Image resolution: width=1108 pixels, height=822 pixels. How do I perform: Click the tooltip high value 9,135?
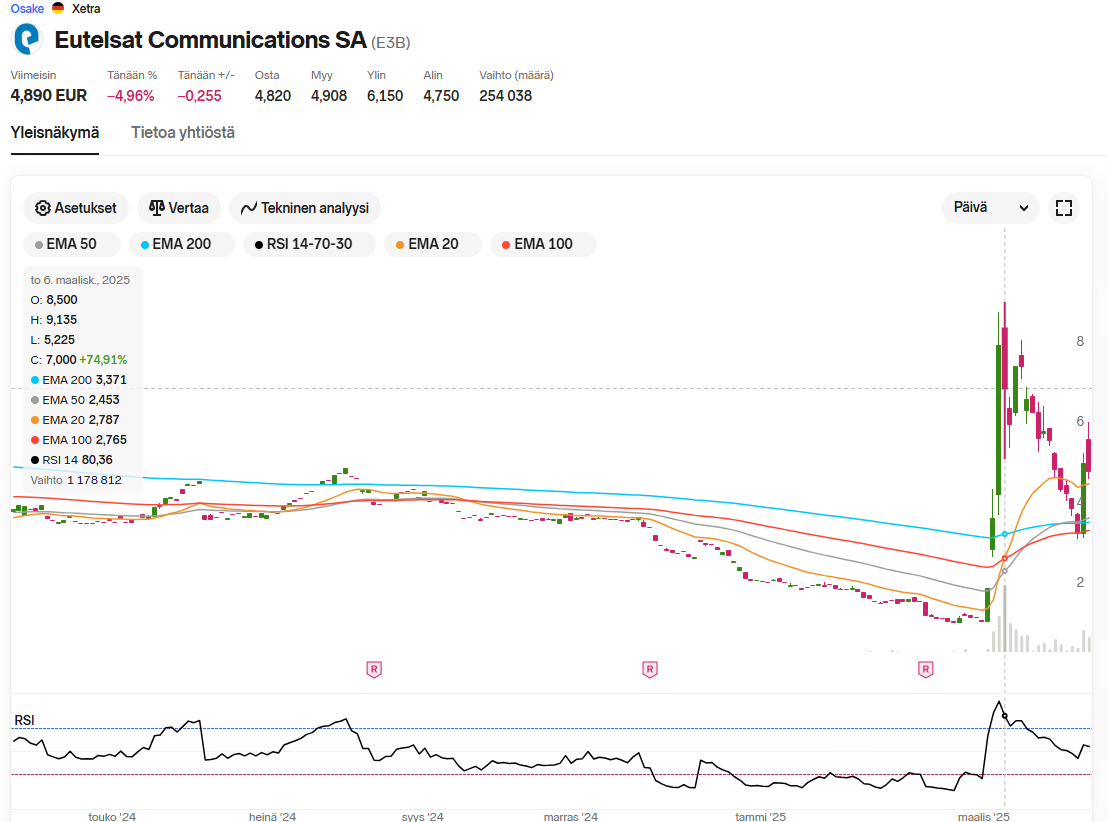[61, 320]
